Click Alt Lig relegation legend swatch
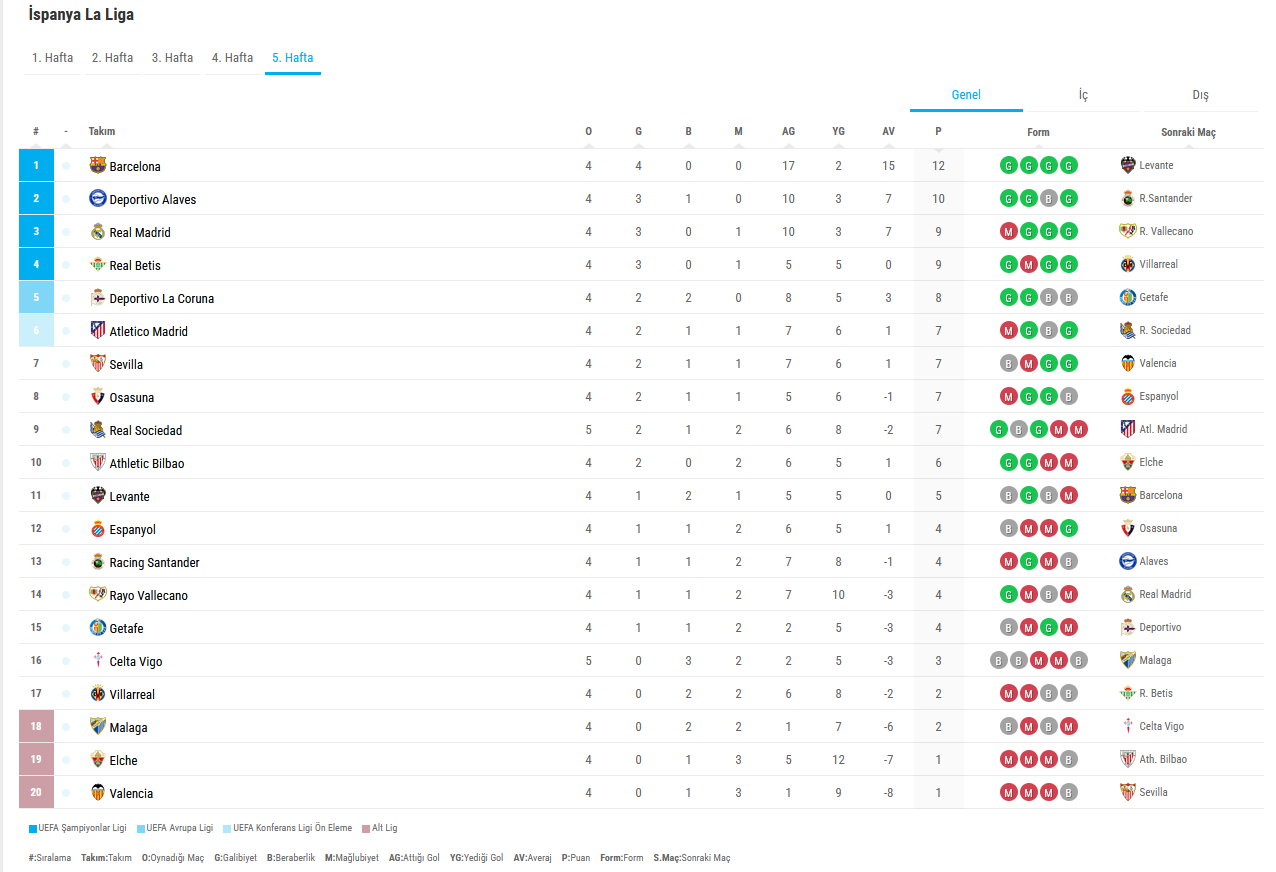Viewport: 1276px width, 872px height. tap(366, 828)
